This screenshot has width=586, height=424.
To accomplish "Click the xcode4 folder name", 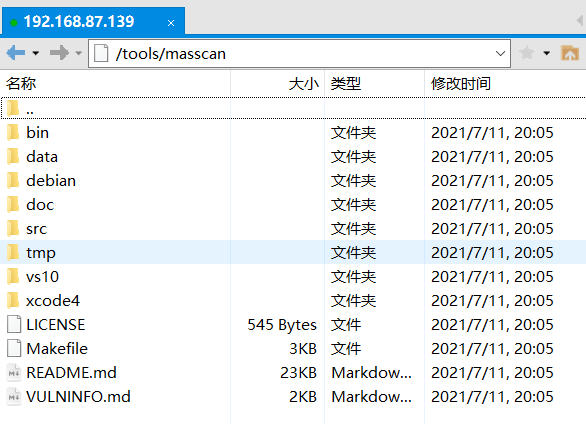I will [x=53, y=300].
